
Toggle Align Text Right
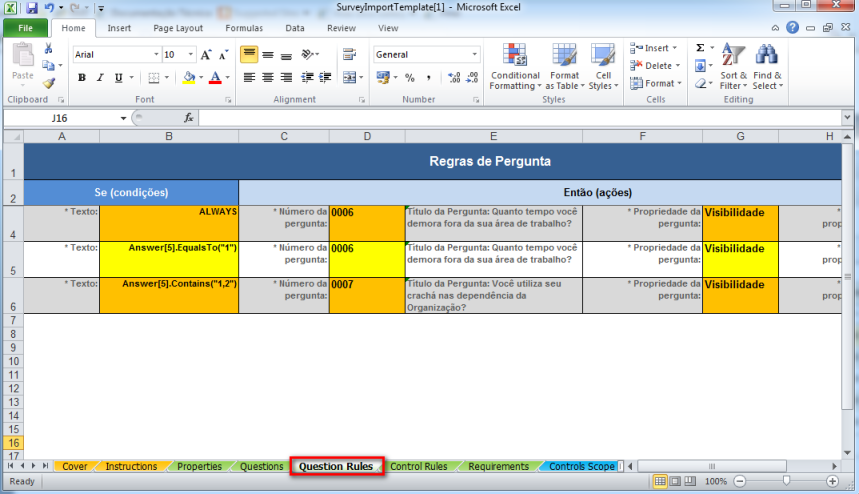287,77
